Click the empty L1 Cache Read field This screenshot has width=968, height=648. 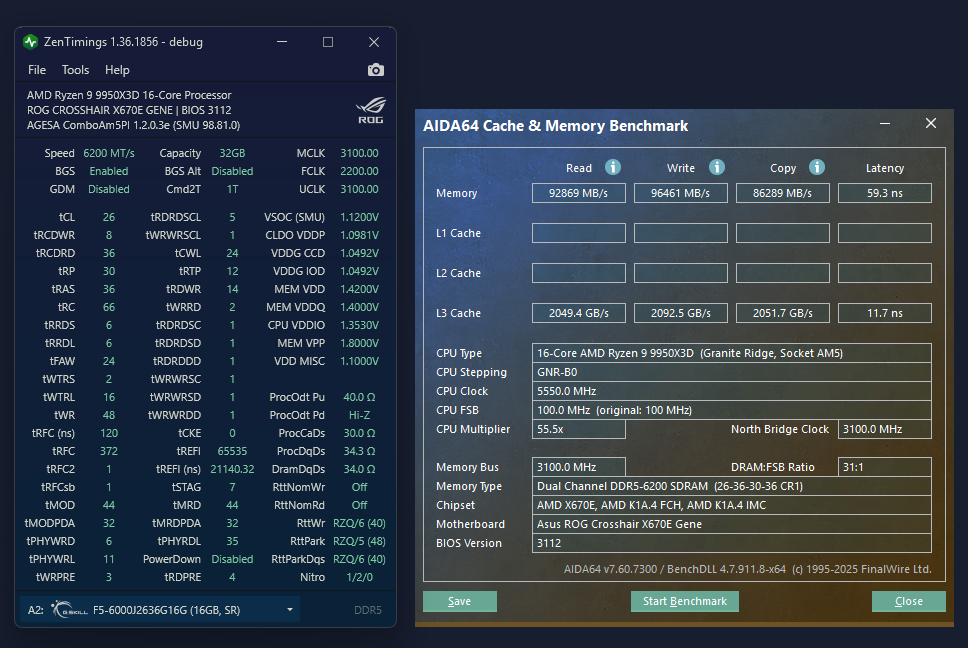578,233
